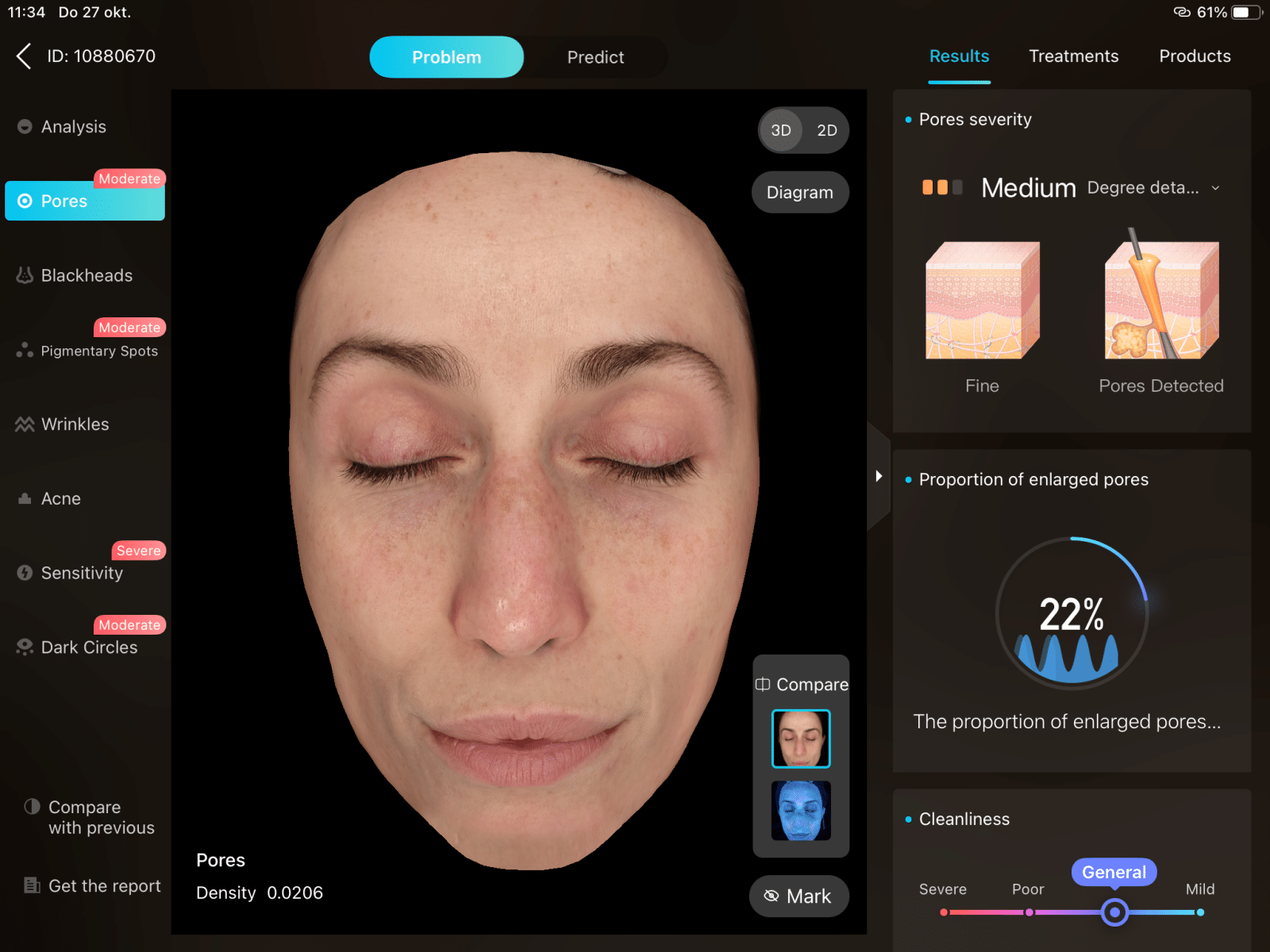Expand the truncated enlarged pores description

click(x=1067, y=722)
